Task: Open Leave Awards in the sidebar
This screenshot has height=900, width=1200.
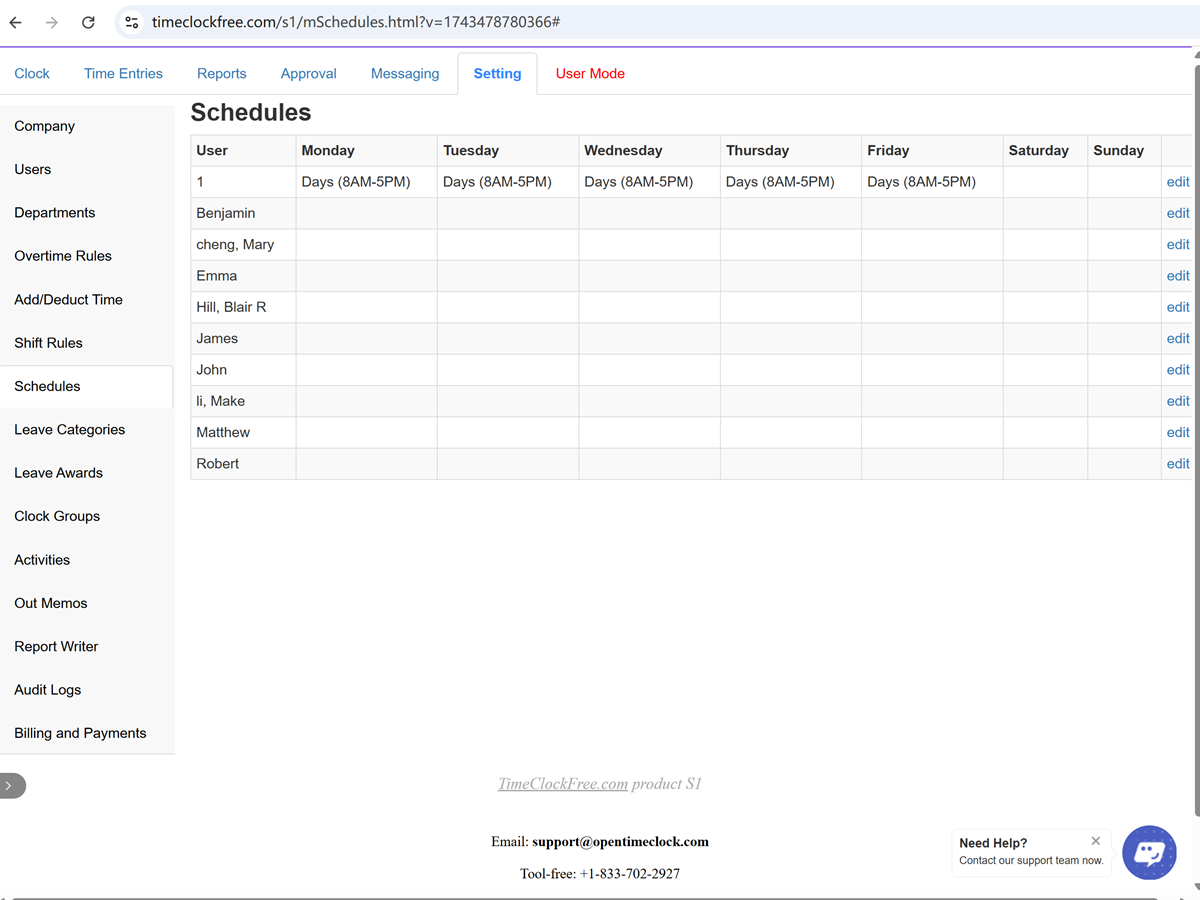Action: click(87, 473)
